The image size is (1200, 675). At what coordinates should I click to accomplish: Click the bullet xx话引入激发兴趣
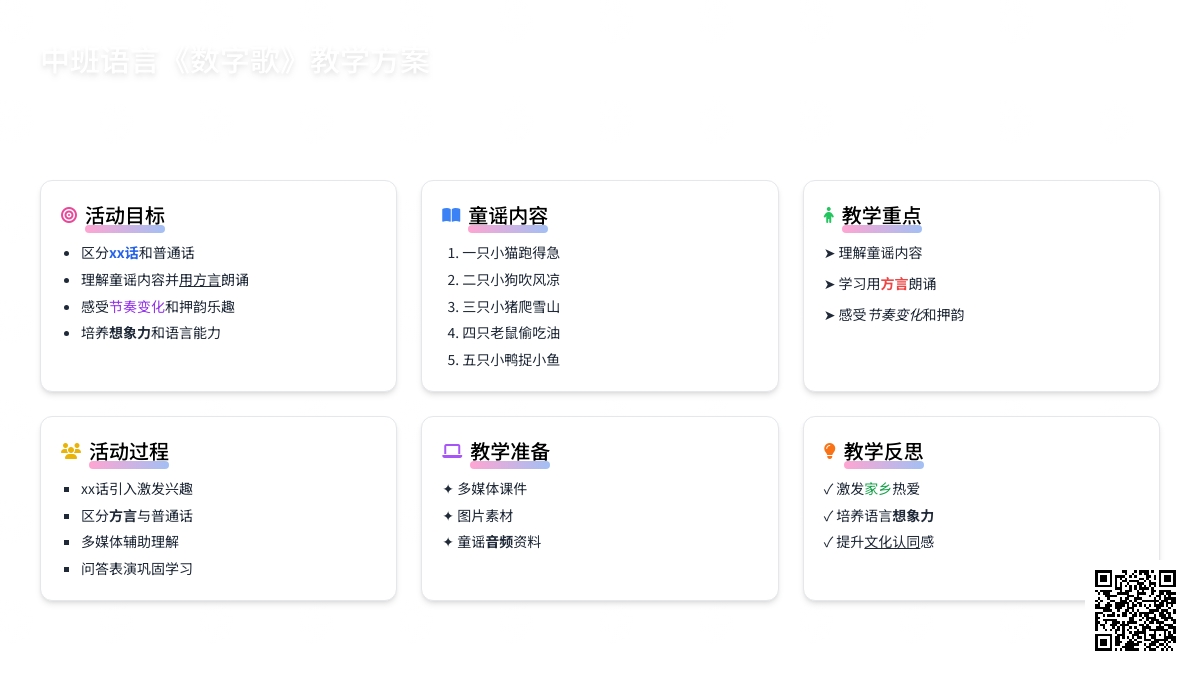[x=137, y=489]
